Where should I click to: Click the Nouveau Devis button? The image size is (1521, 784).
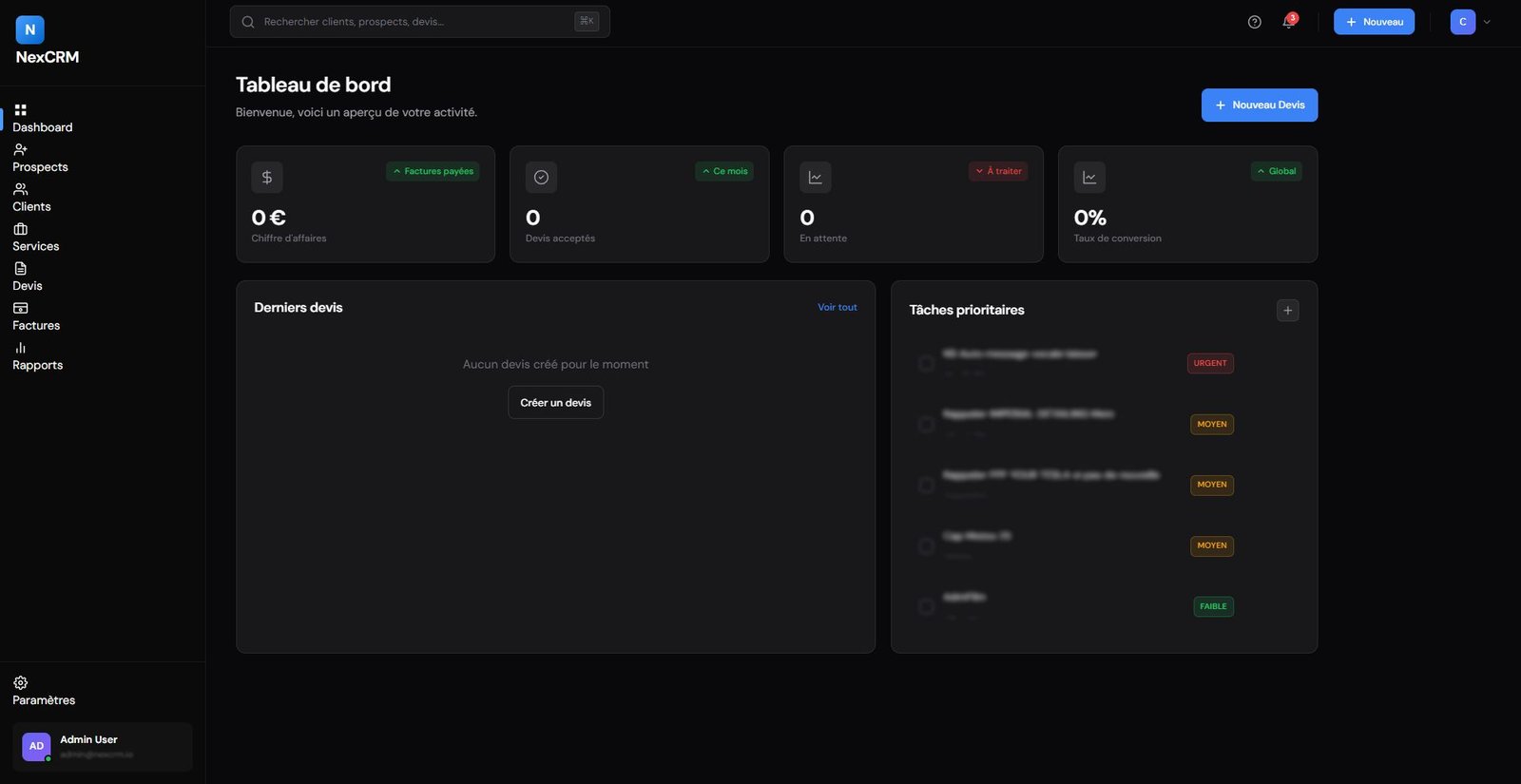pyautogui.click(x=1259, y=105)
